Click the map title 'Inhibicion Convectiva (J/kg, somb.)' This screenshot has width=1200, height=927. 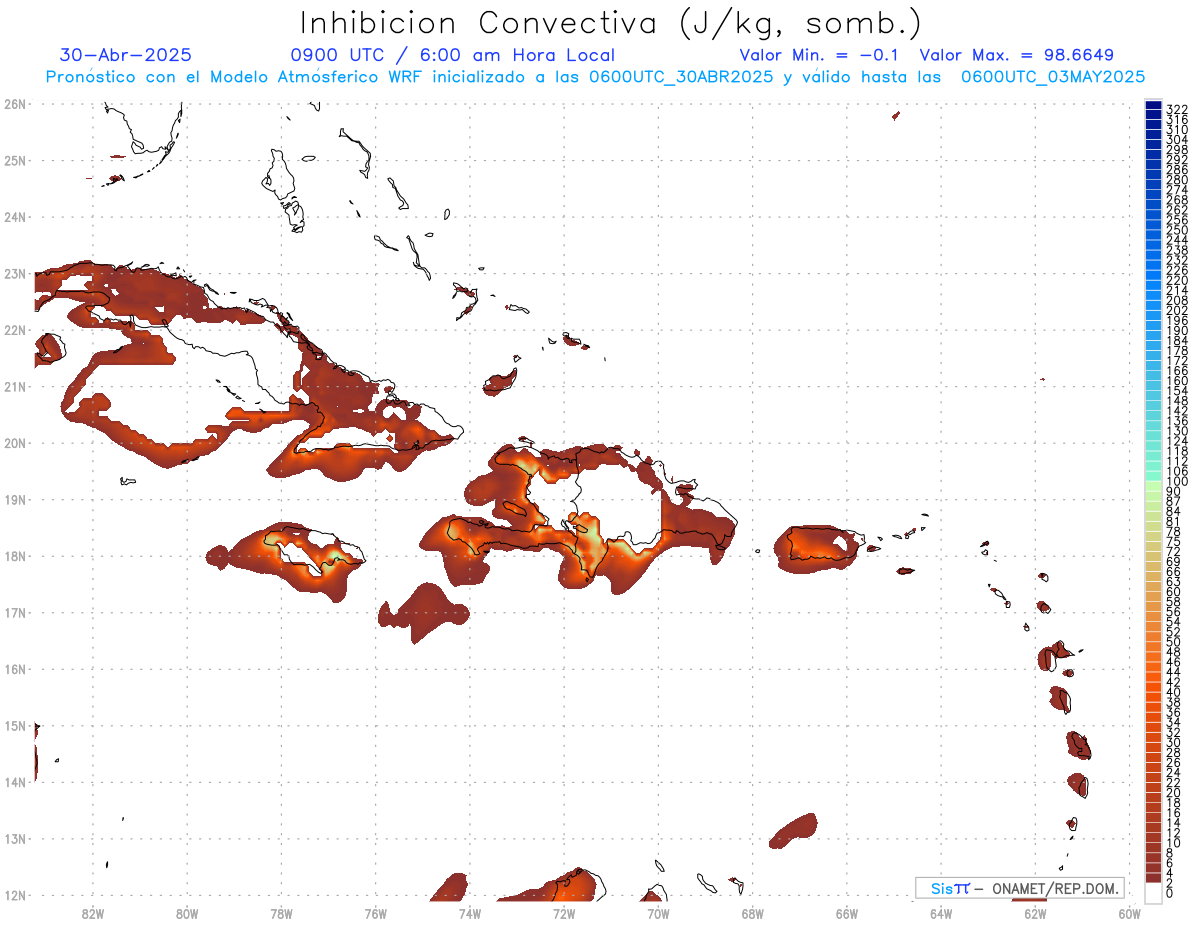click(610, 23)
